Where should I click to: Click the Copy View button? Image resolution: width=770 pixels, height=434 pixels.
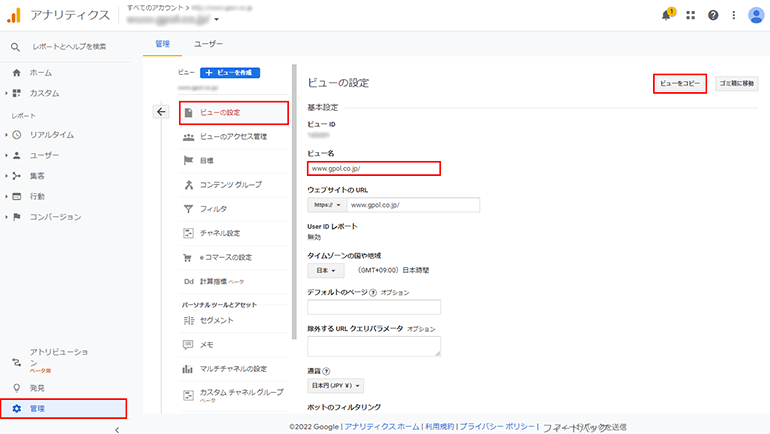pos(679,83)
